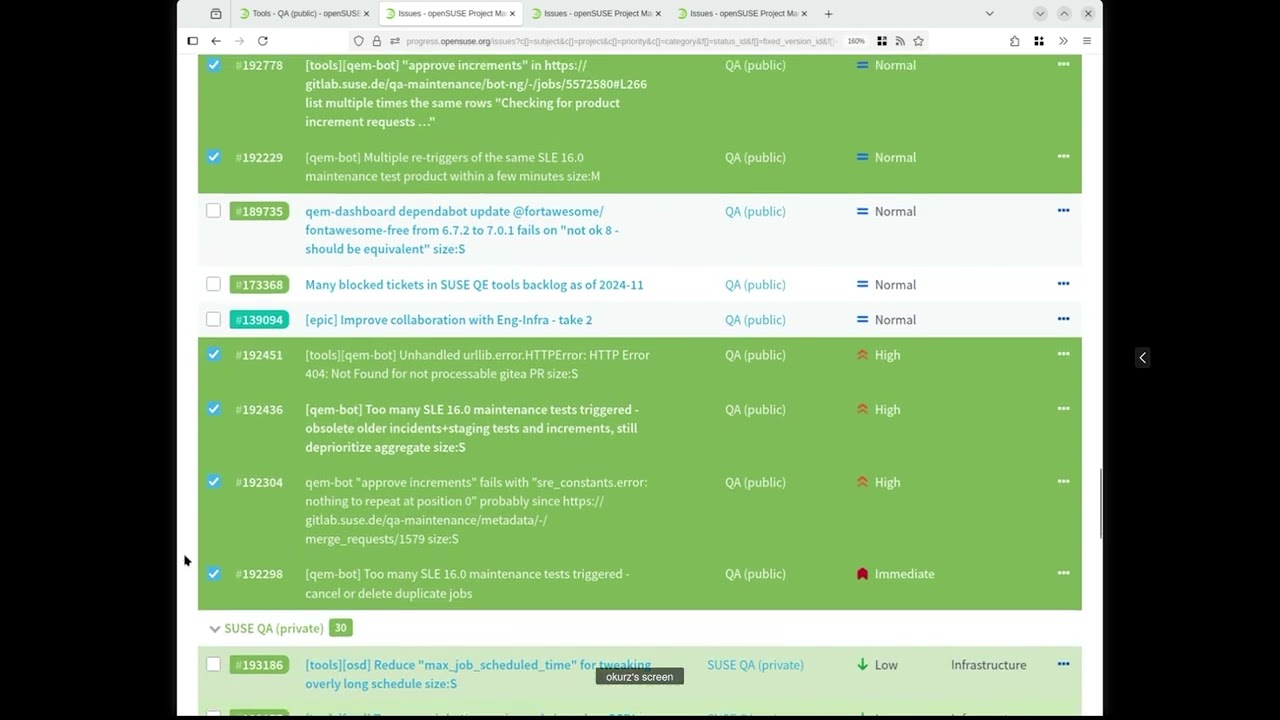Screen dimensions: 1280x720
Task: Open the recent browsing (Firefox View) icon
Action: (216, 14)
